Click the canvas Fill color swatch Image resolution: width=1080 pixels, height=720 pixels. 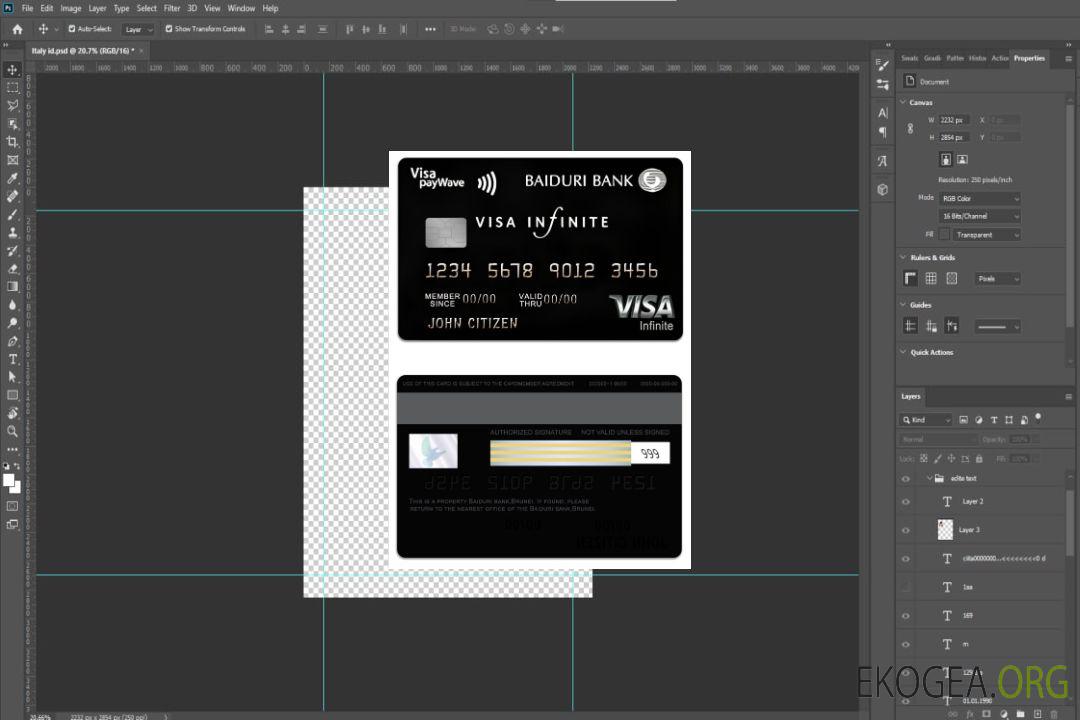[944, 235]
